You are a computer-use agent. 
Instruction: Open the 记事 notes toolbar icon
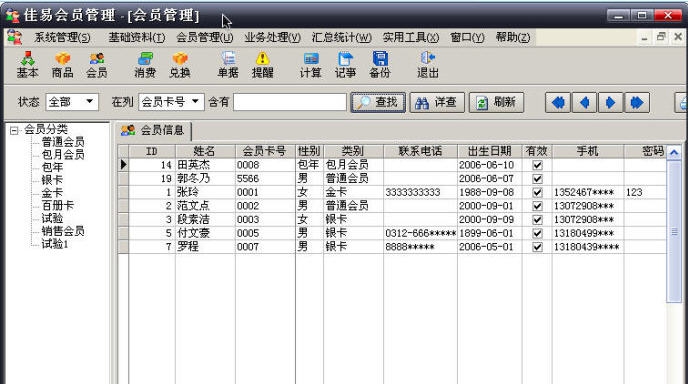[x=345, y=65]
